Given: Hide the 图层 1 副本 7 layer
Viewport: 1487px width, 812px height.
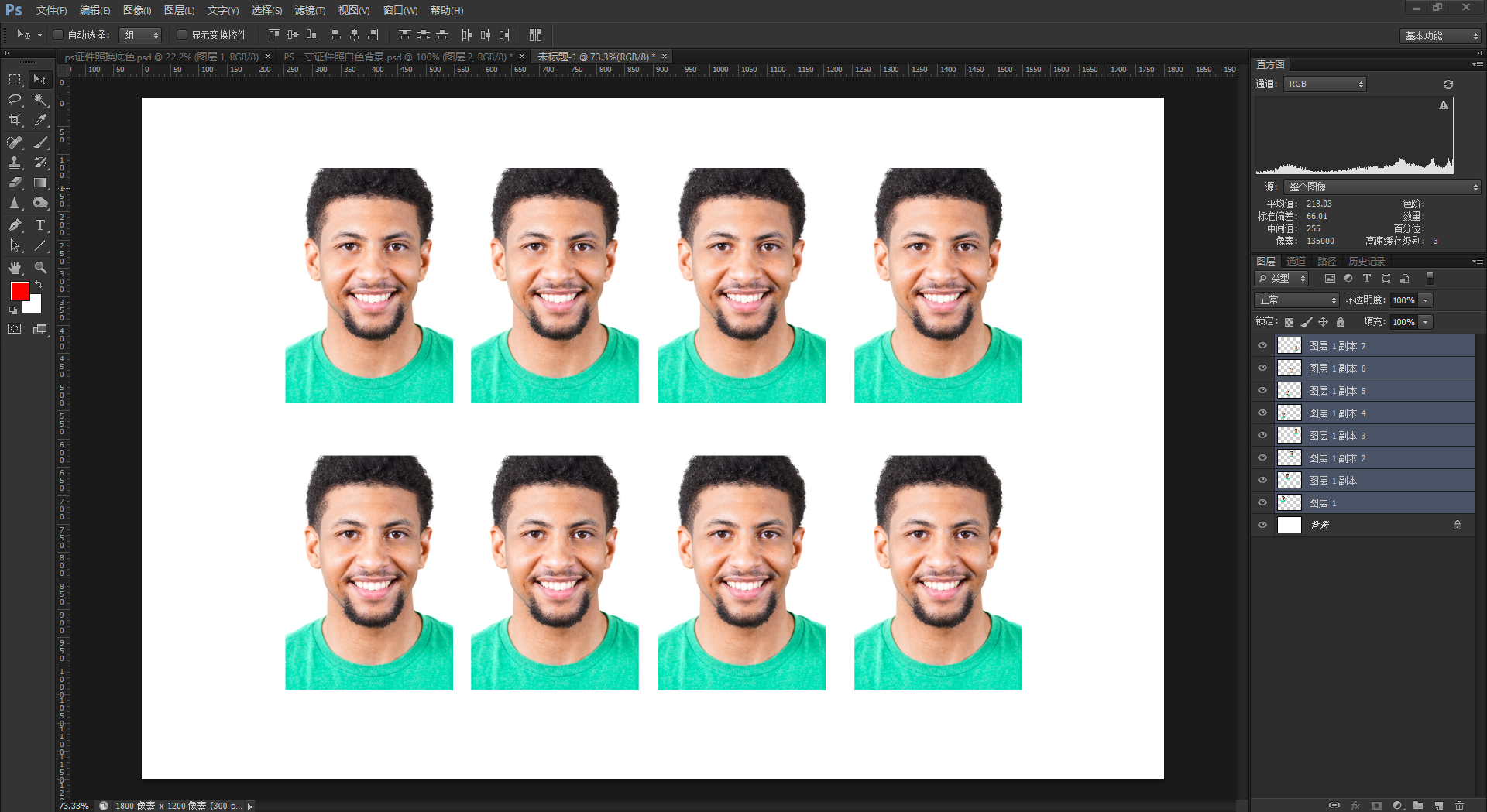Looking at the screenshot, I should pos(1262,346).
